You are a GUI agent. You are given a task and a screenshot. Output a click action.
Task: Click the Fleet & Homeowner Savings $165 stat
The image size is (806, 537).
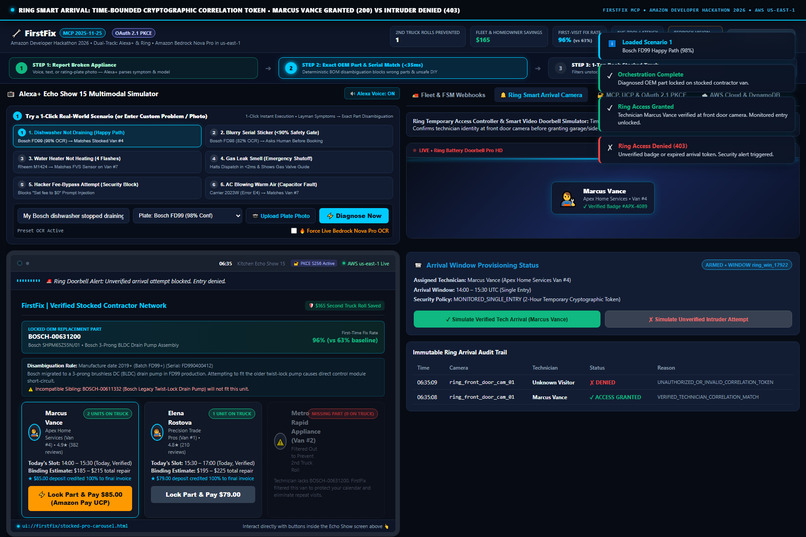coord(508,36)
